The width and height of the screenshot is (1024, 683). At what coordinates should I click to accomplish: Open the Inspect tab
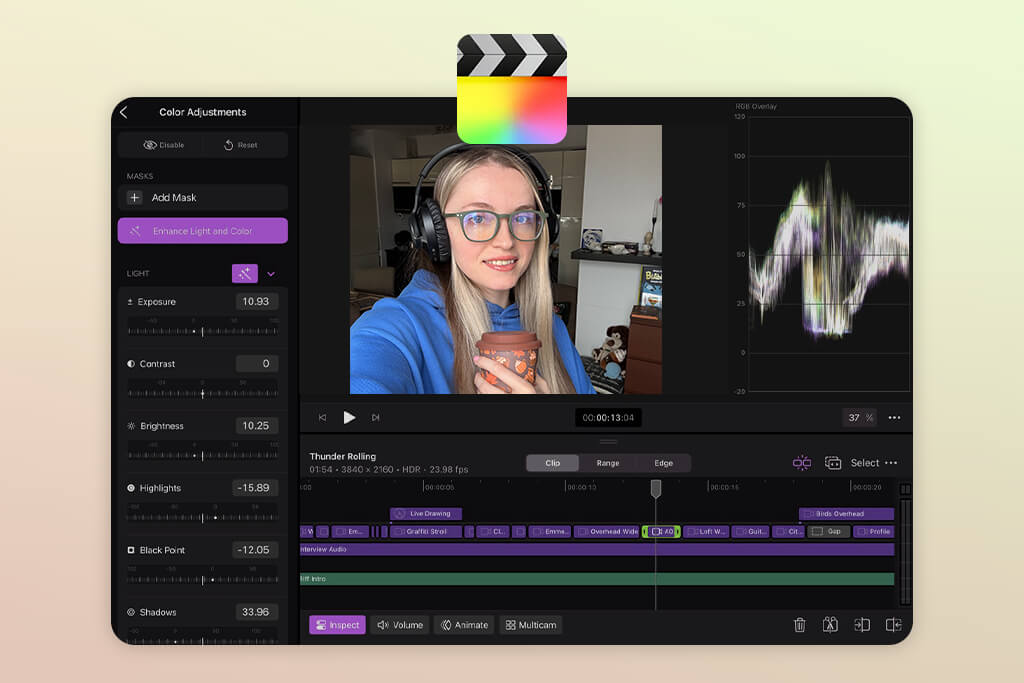[337, 625]
